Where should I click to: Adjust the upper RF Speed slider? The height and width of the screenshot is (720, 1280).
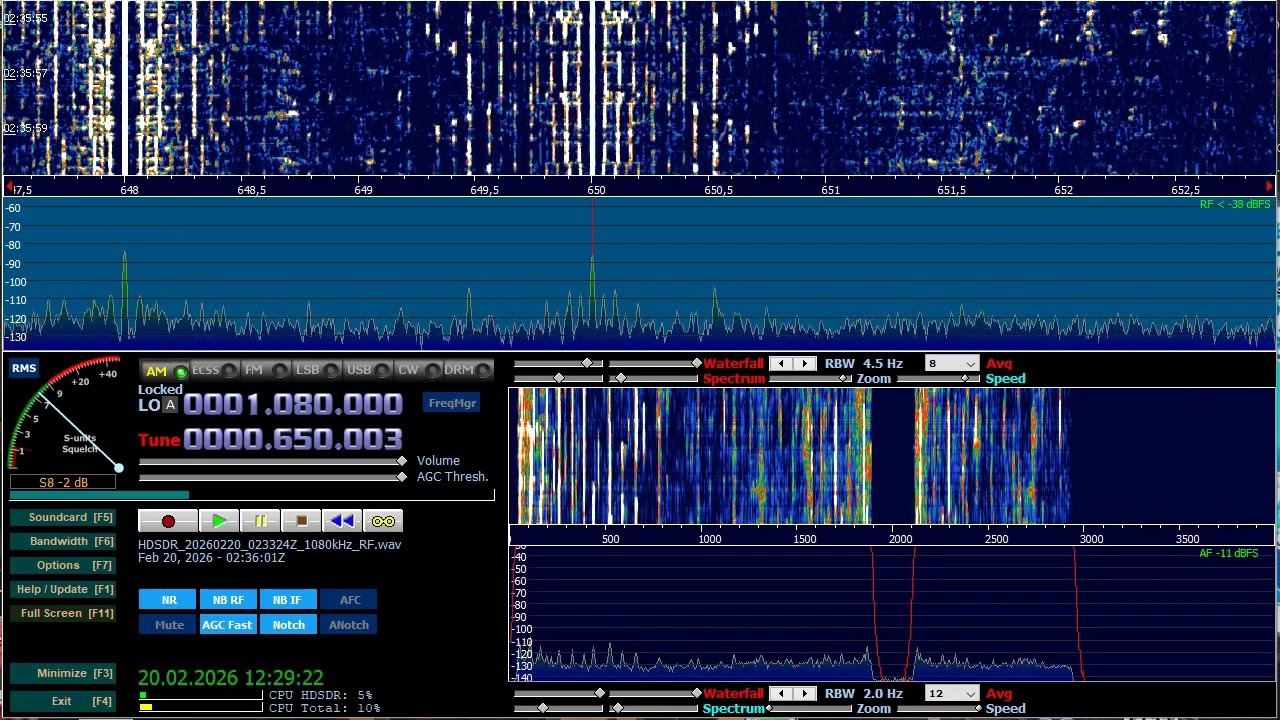(966, 379)
